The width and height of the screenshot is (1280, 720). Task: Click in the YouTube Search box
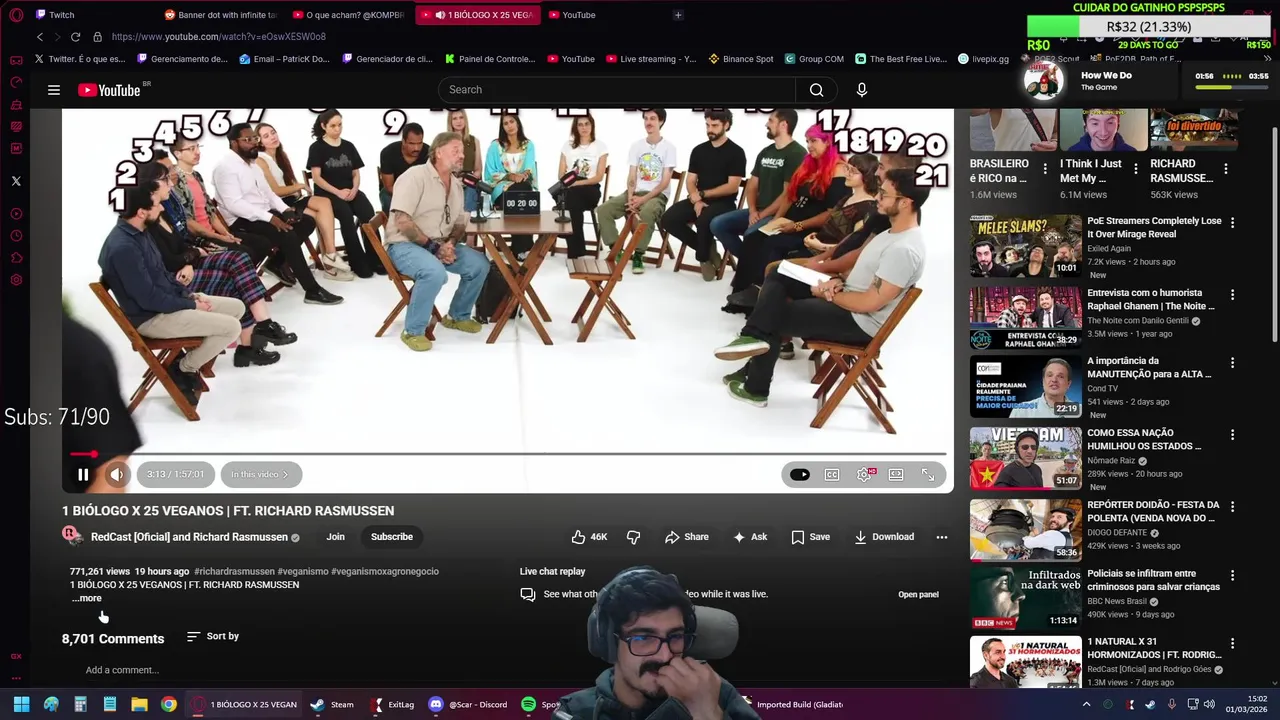pos(617,90)
